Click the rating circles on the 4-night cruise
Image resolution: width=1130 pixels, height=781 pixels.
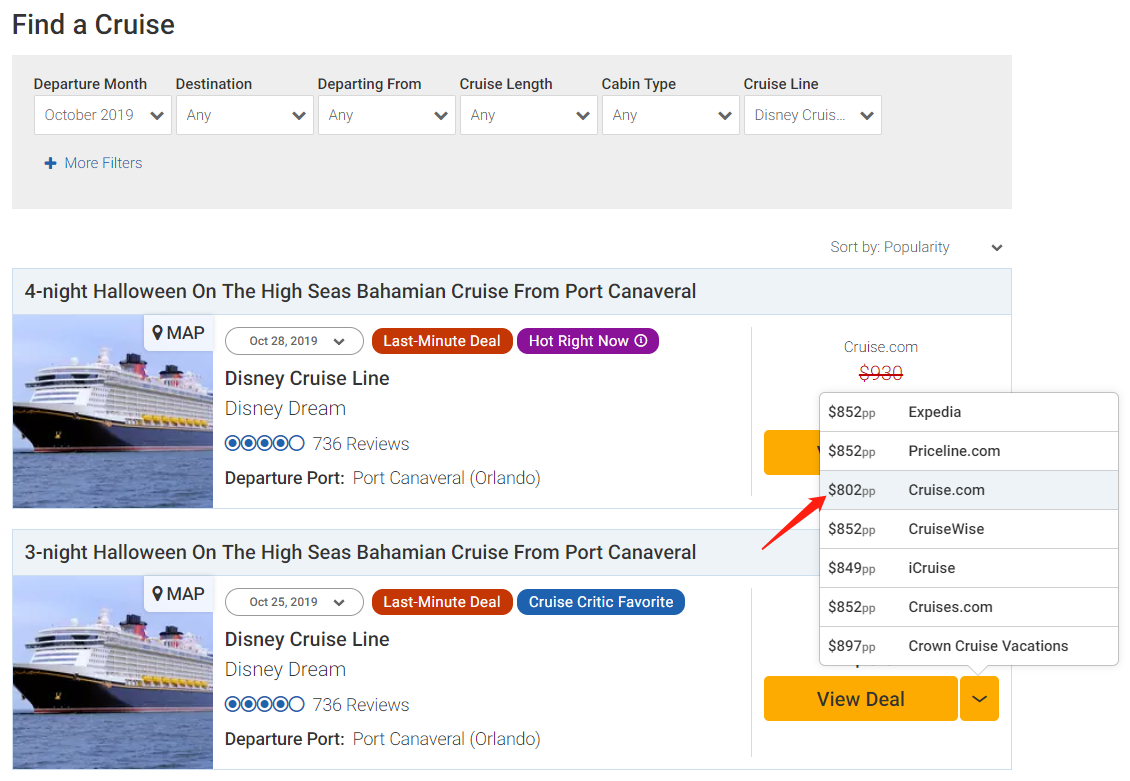(x=264, y=443)
